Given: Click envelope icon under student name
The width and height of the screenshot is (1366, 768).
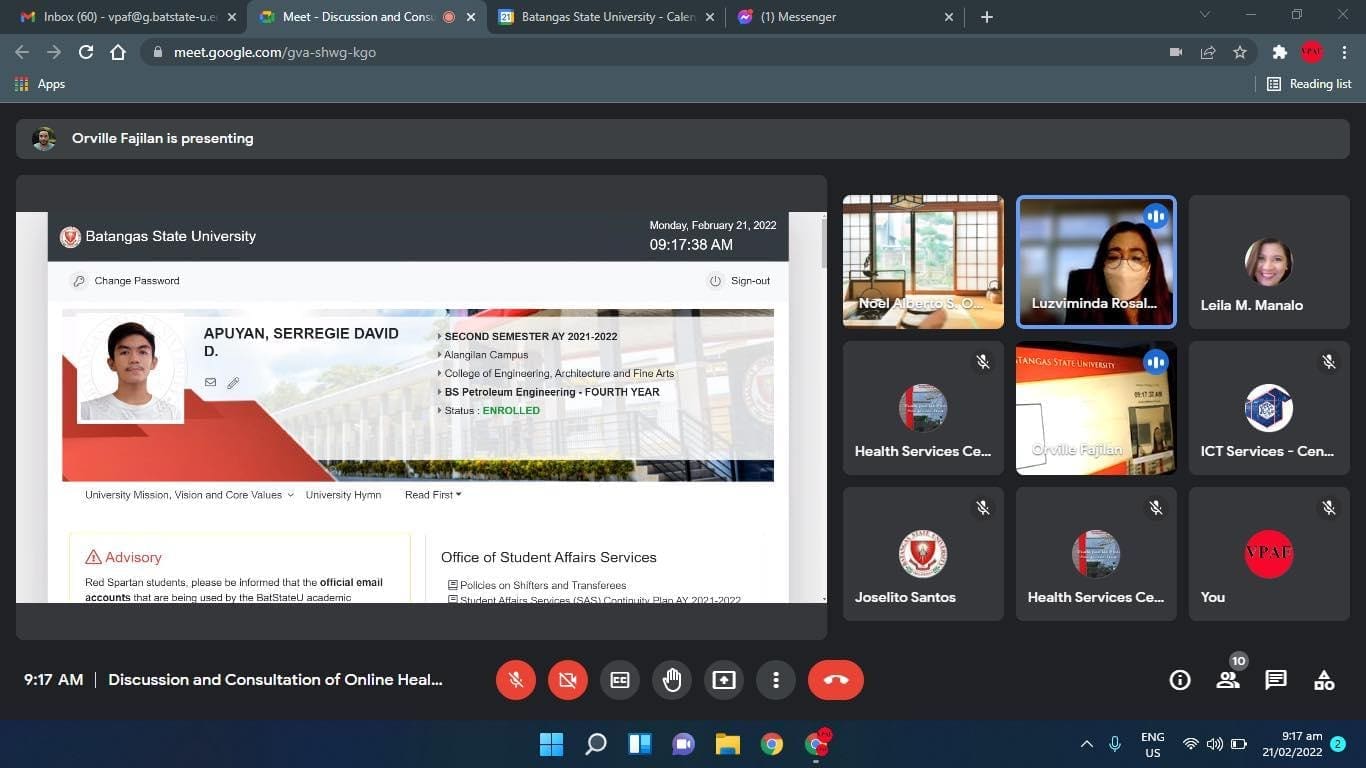Looking at the screenshot, I should pyautogui.click(x=210, y=382).
